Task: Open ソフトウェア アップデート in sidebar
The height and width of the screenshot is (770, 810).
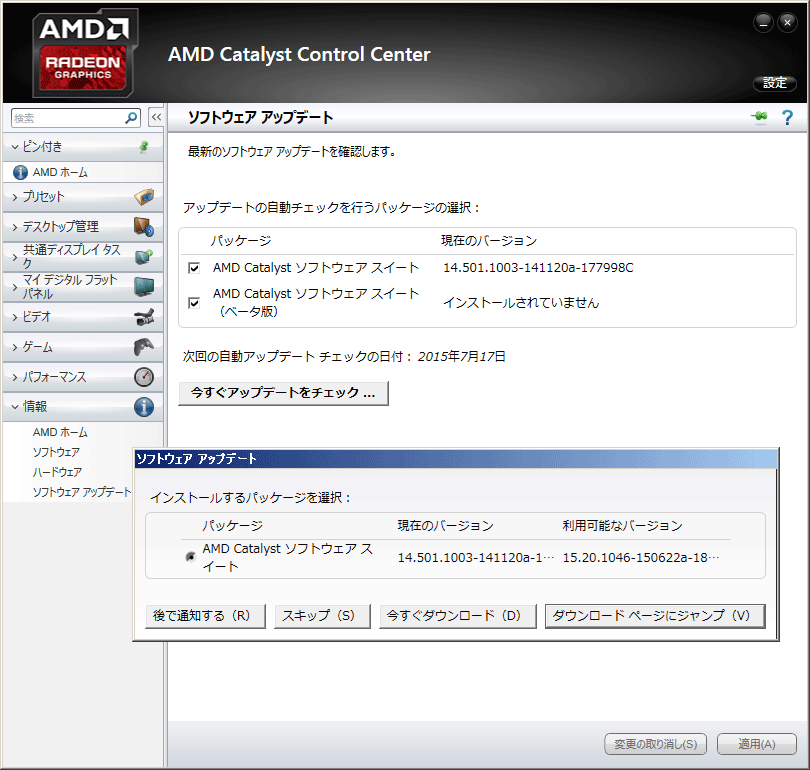Action: click(82, 492)
